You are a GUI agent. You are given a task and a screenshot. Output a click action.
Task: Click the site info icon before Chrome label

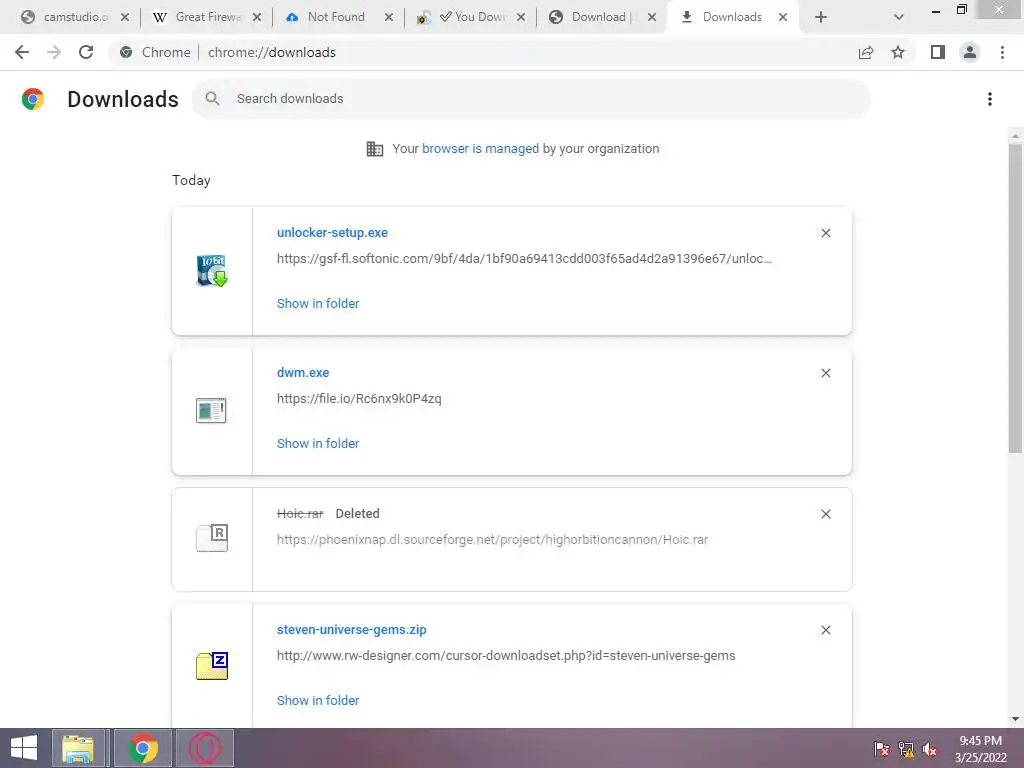(126, 52)
